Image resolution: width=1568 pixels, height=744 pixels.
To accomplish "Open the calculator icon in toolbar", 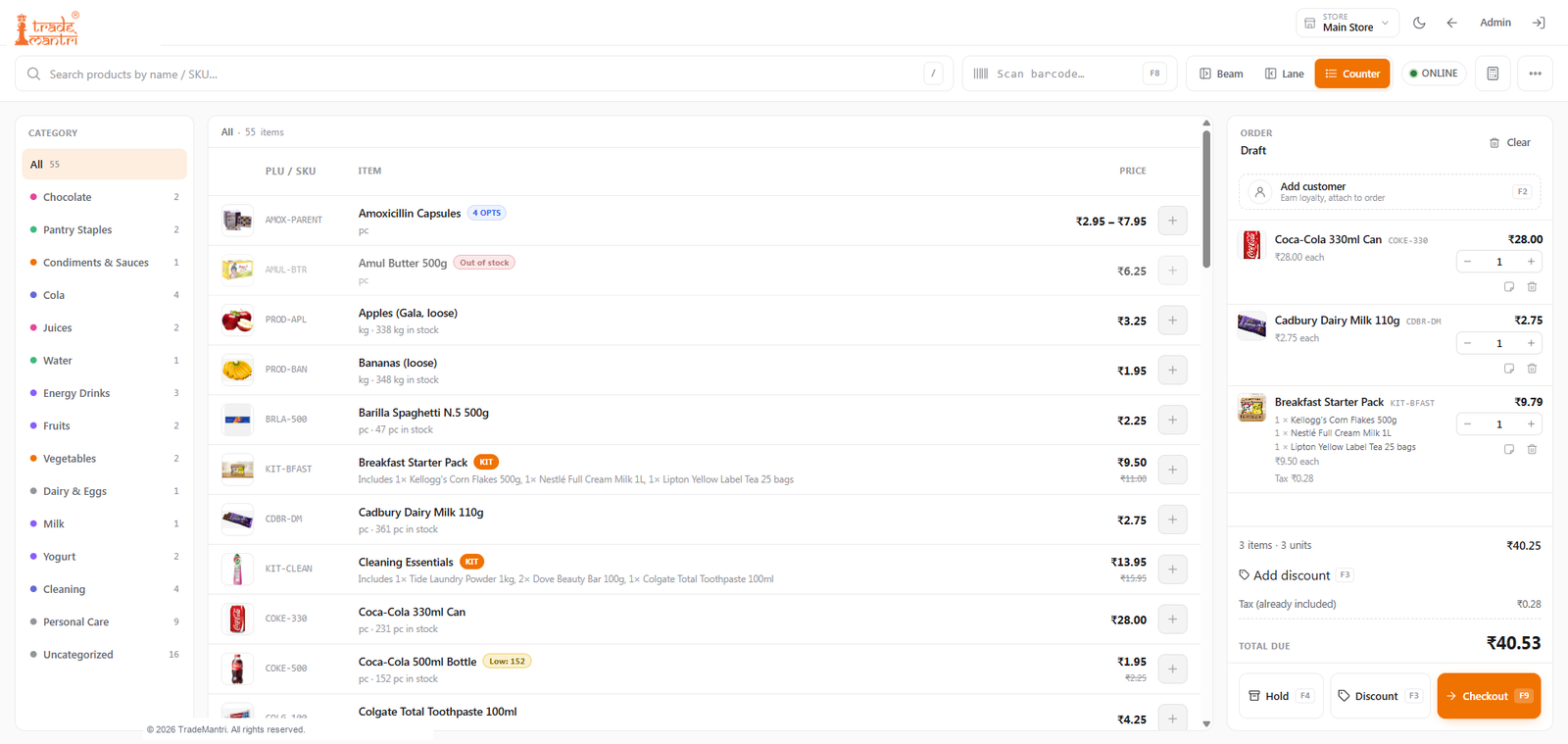I will pos(1493,74).
